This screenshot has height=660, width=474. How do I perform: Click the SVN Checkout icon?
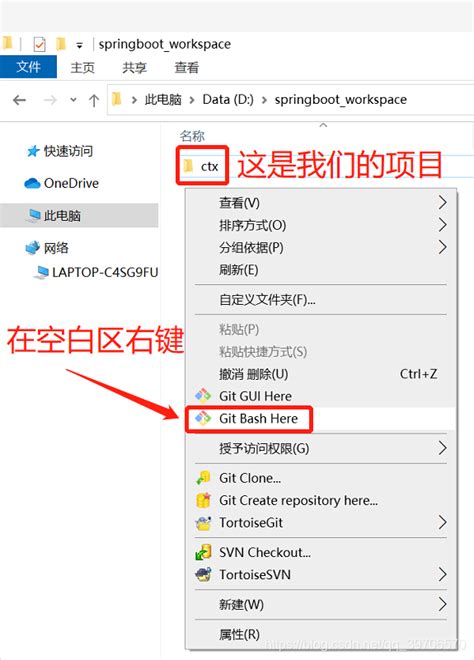coord(203,552)
